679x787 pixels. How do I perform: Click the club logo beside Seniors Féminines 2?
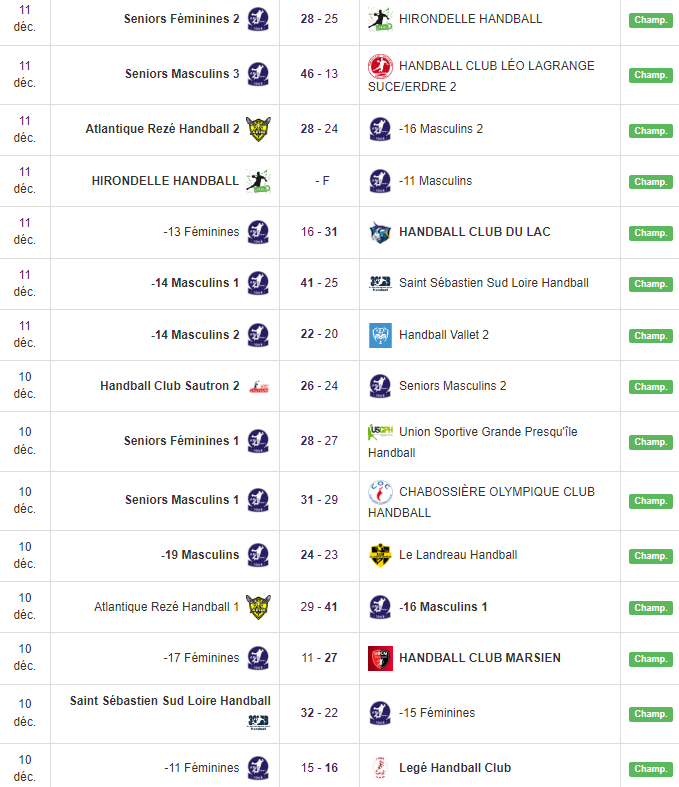[x=258, y=19]
